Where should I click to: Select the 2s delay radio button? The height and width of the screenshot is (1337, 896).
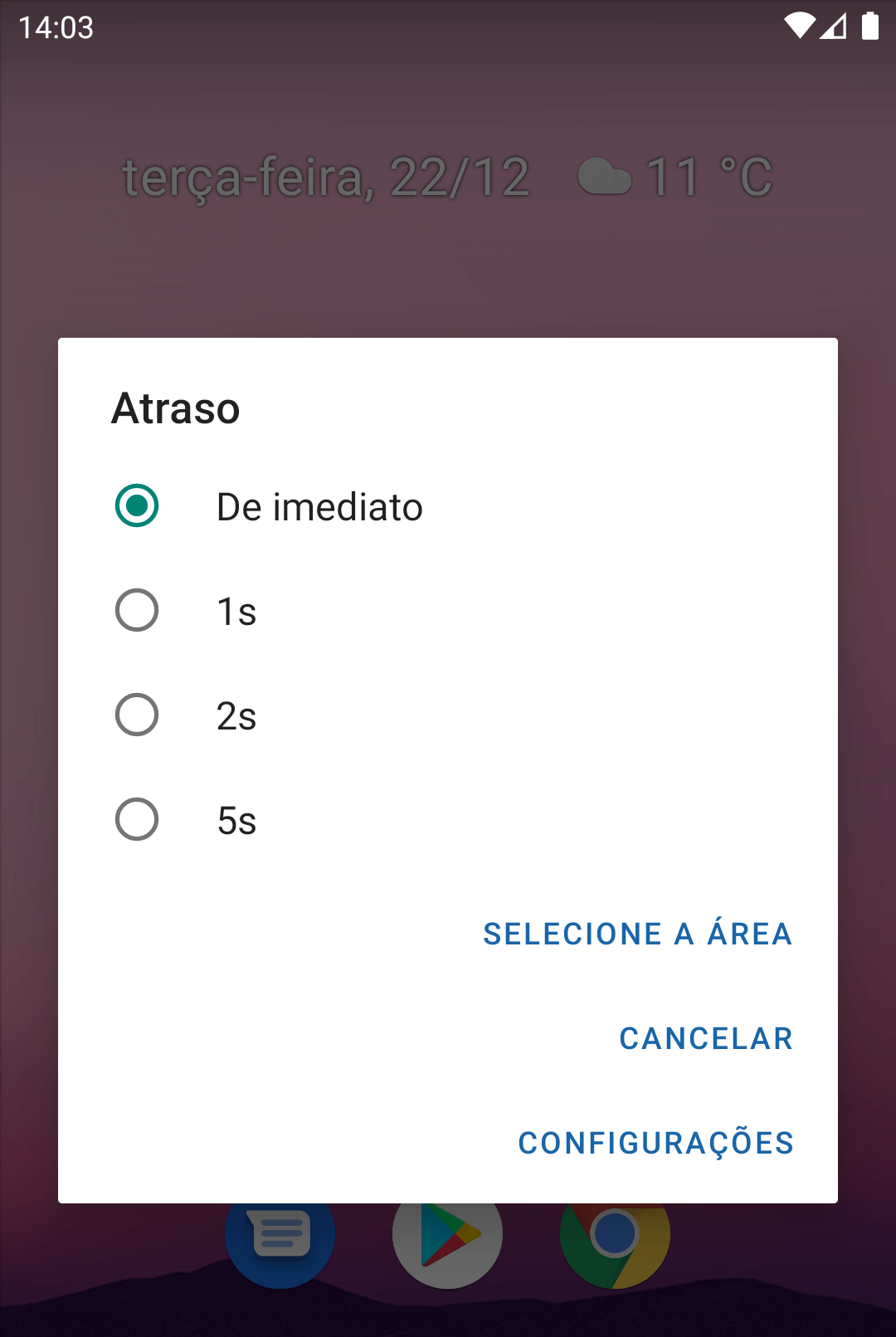[x=137, y=715]
